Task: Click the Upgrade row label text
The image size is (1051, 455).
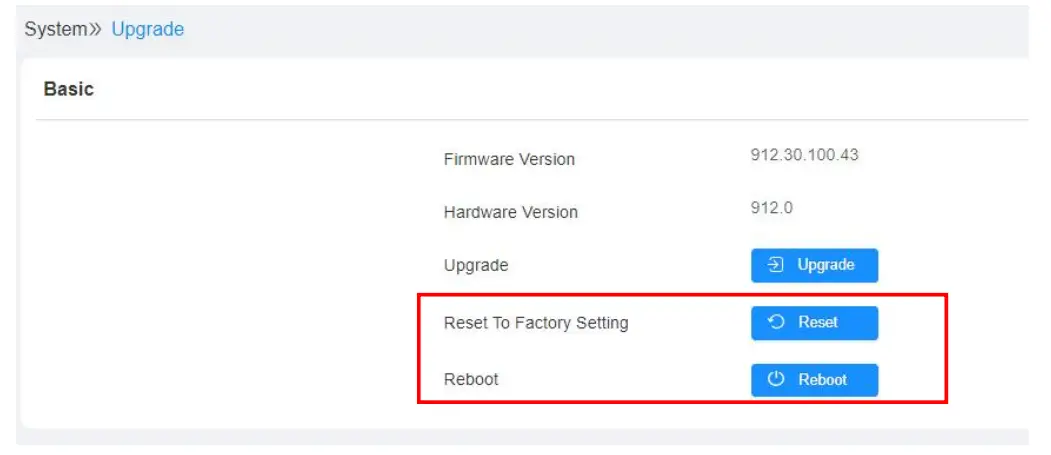Action: pyautogui.click(x=476, y=265)
